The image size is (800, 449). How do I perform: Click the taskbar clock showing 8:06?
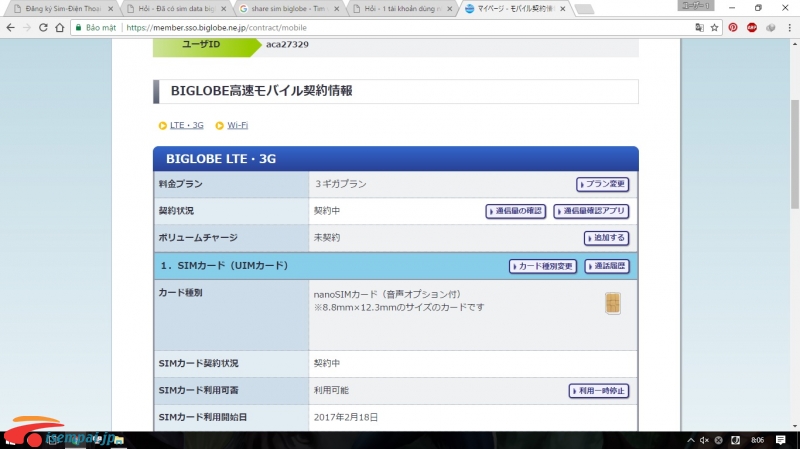[757, 440]
